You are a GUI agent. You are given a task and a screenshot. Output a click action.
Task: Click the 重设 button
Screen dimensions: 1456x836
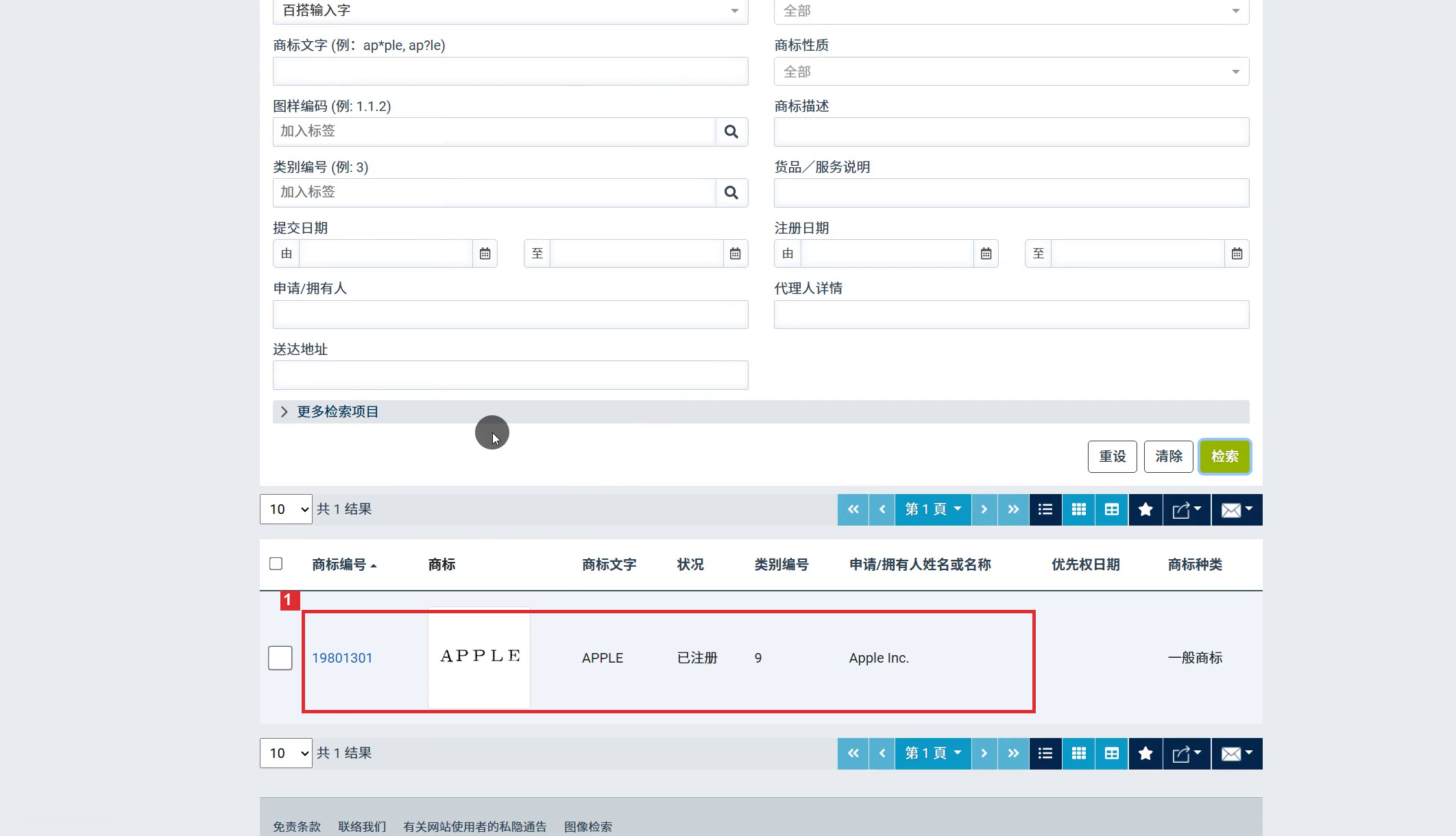pyautogui.click(x=1112, y=456)
